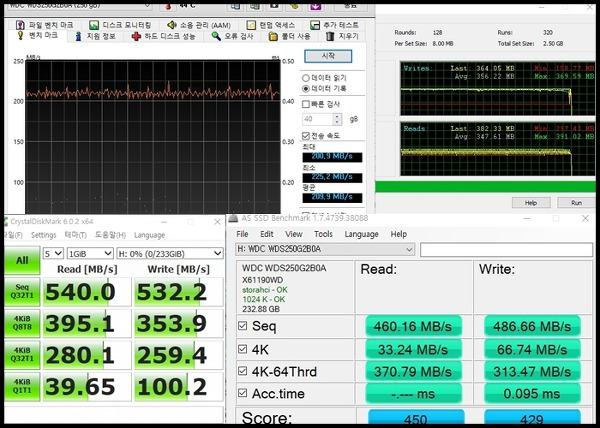Open the 1GiB test size dropdown

coord(90,253)
